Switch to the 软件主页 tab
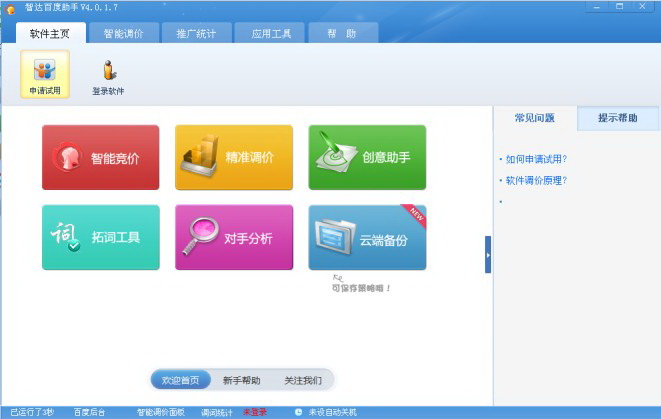The width and height of the screenshot is (661, 419). point(50,33)
